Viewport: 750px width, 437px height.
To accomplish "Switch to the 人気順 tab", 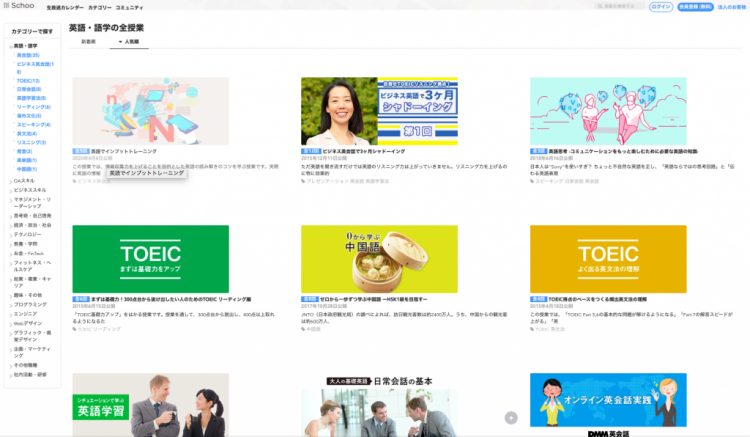I will (x=129, y=42).
